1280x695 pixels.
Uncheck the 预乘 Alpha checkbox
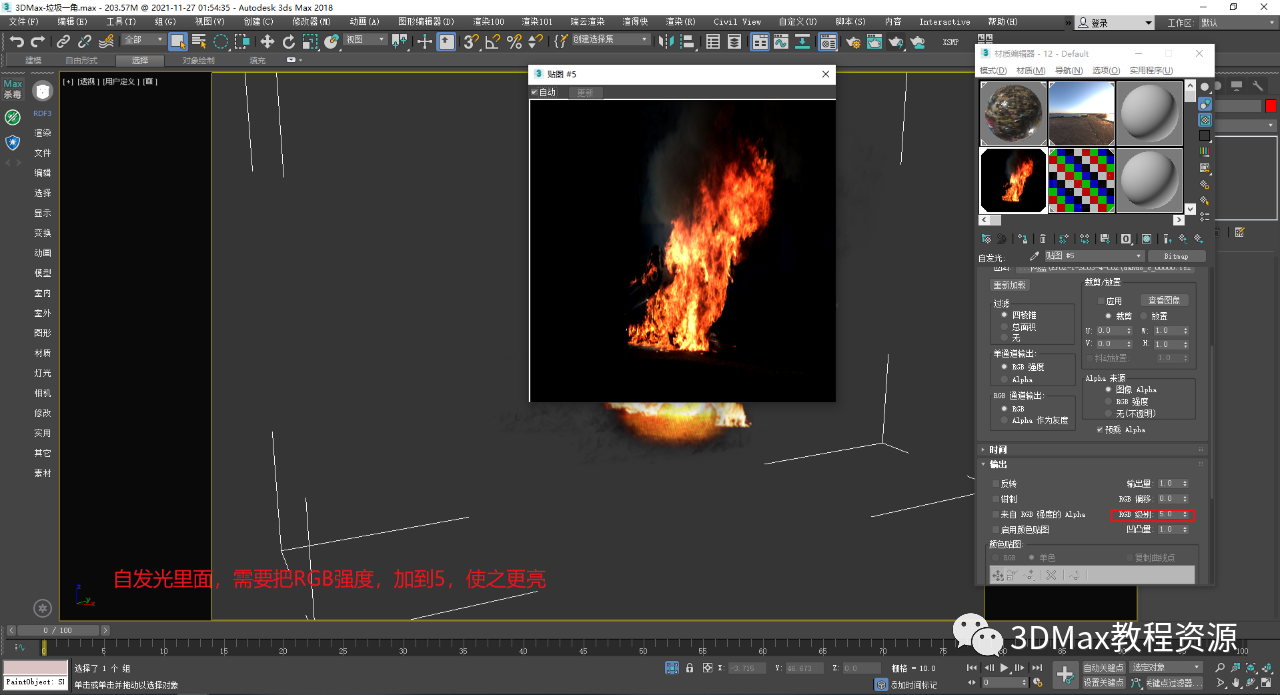[x=1101, y=429]
